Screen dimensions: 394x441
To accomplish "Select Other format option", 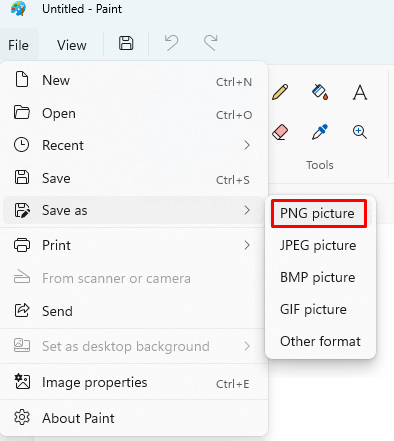I will [320, 341].
